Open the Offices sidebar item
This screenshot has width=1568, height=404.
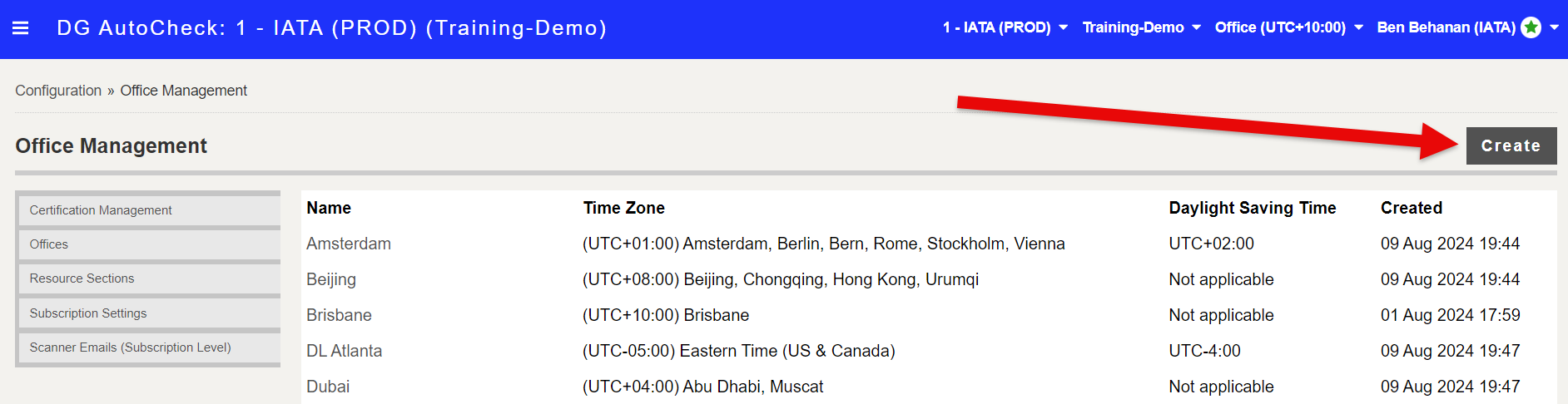(149, 244)
